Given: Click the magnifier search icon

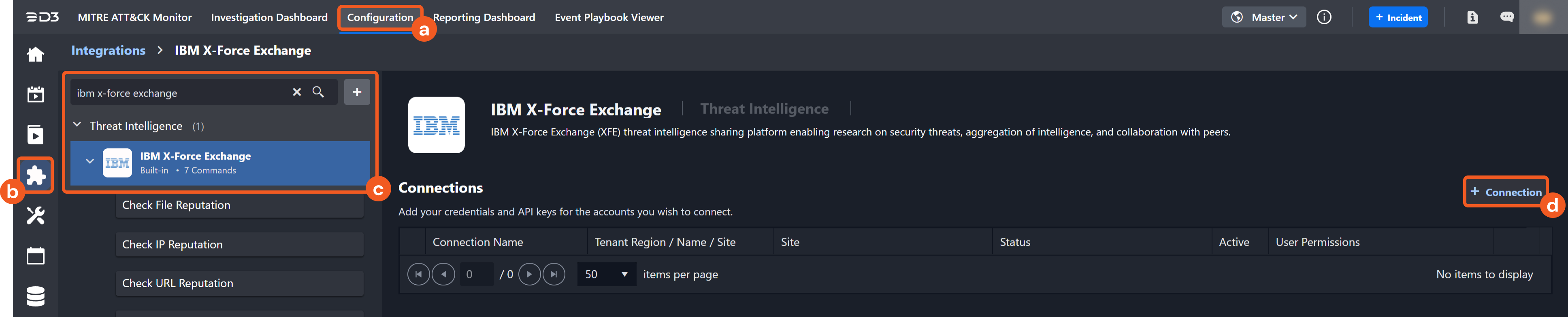Looking at the screenshot, I should [318, 92].
